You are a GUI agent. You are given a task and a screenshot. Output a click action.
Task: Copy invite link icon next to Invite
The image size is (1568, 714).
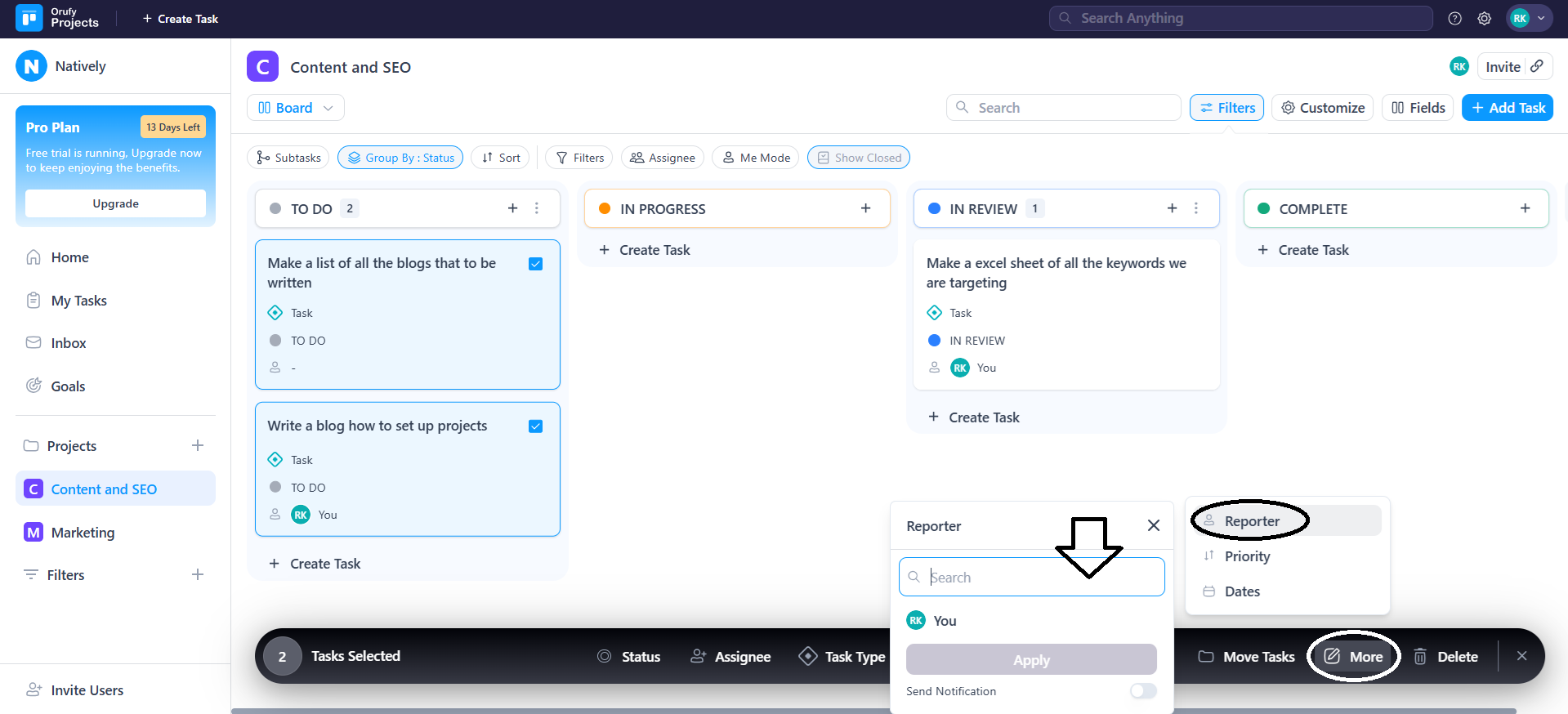click(1537, 66)
